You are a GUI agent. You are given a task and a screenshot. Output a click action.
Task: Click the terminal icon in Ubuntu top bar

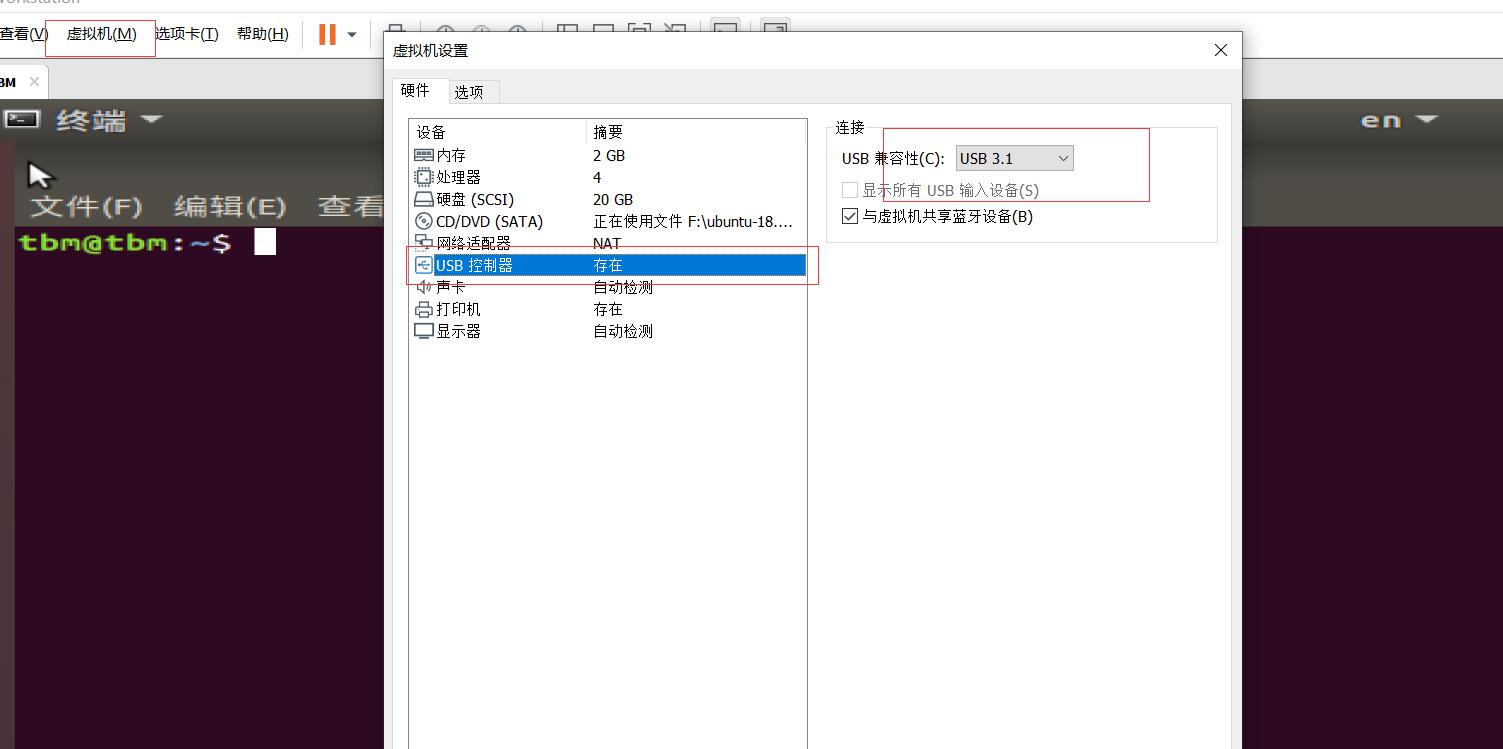[x=21, y=120]
